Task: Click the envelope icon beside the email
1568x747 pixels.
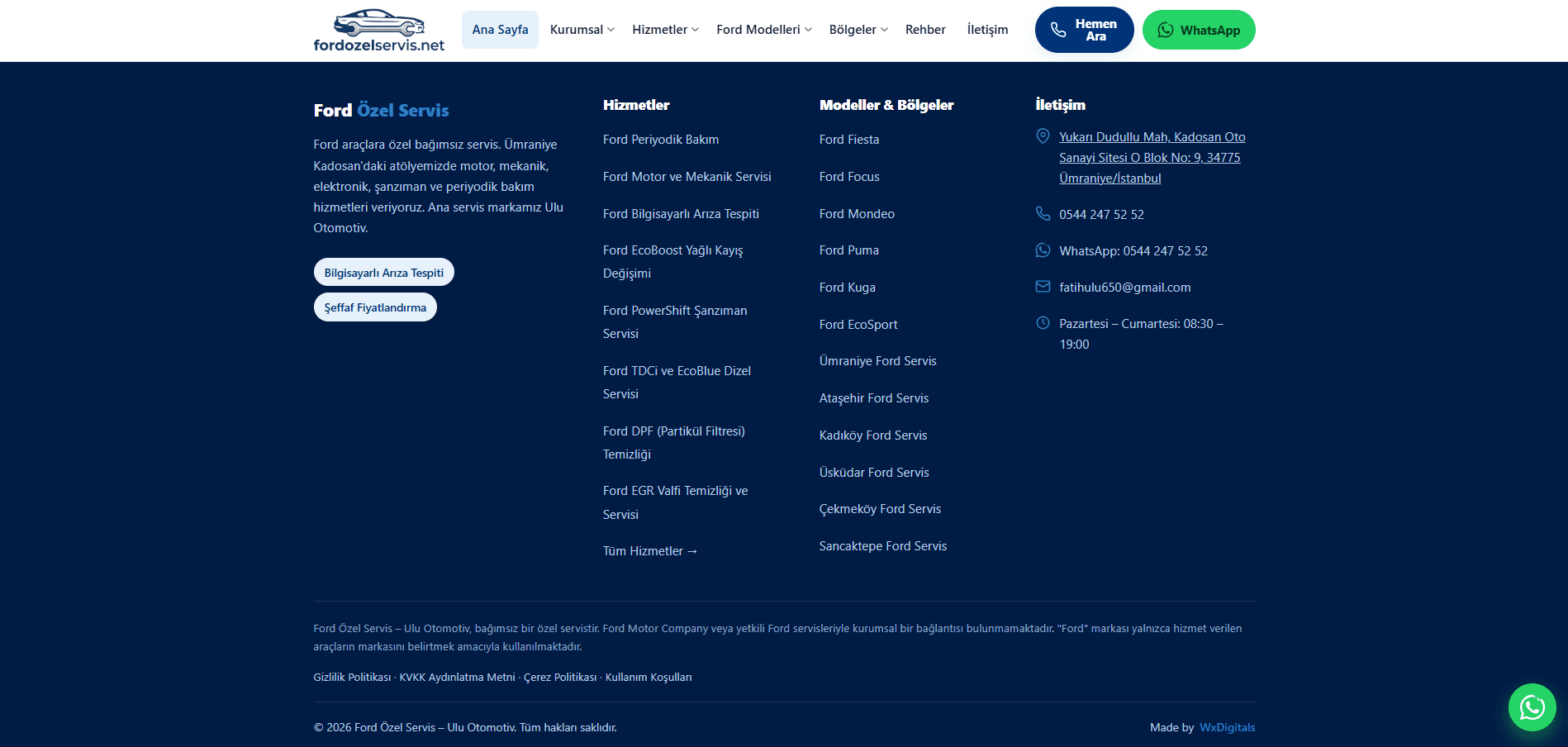Action: 1043,286
